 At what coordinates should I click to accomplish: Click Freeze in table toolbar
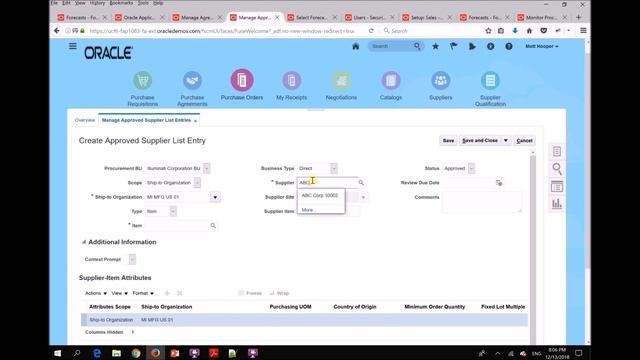pyautogui.click(x=250, y=293)
